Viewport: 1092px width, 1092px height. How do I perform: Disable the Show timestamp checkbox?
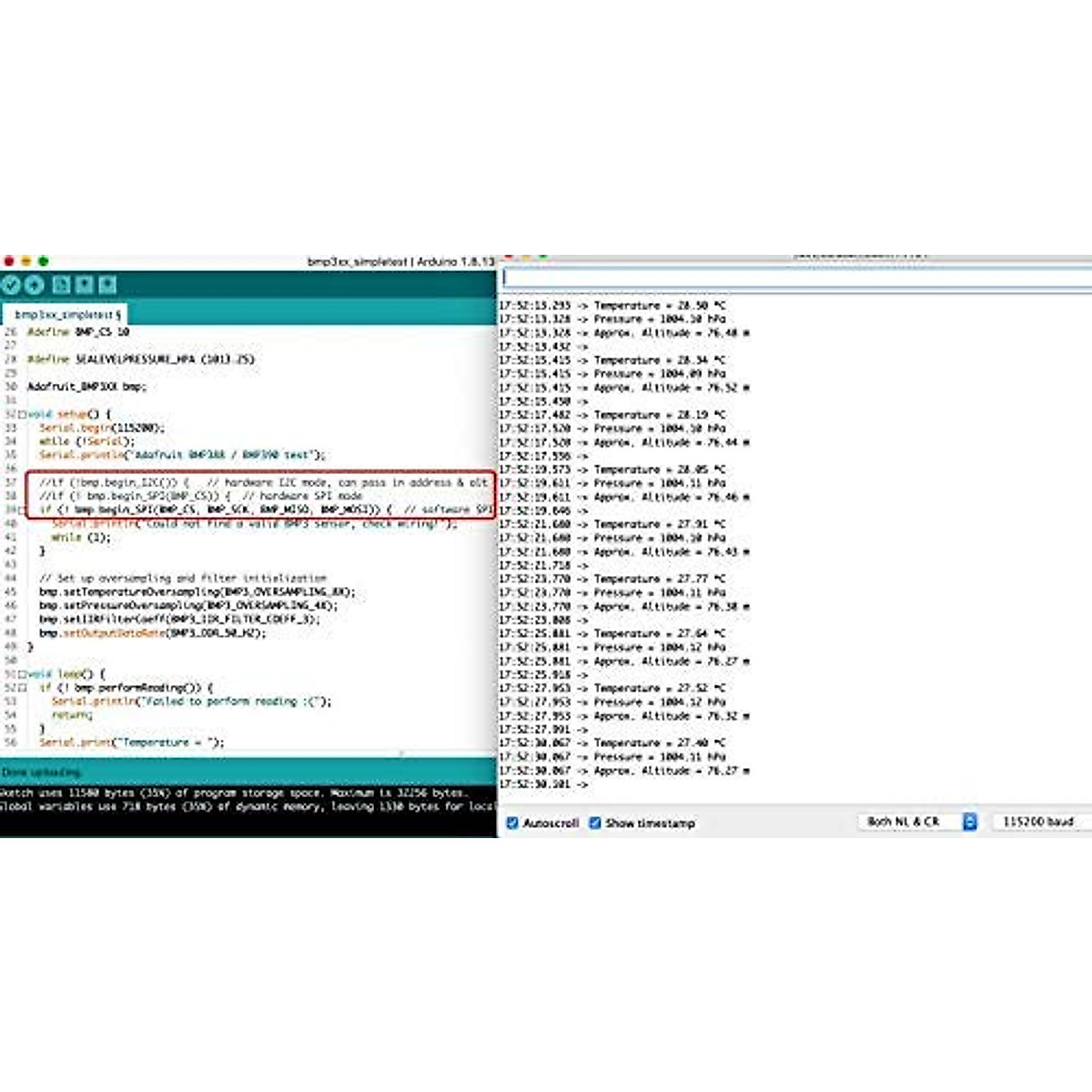click(595, 823)
